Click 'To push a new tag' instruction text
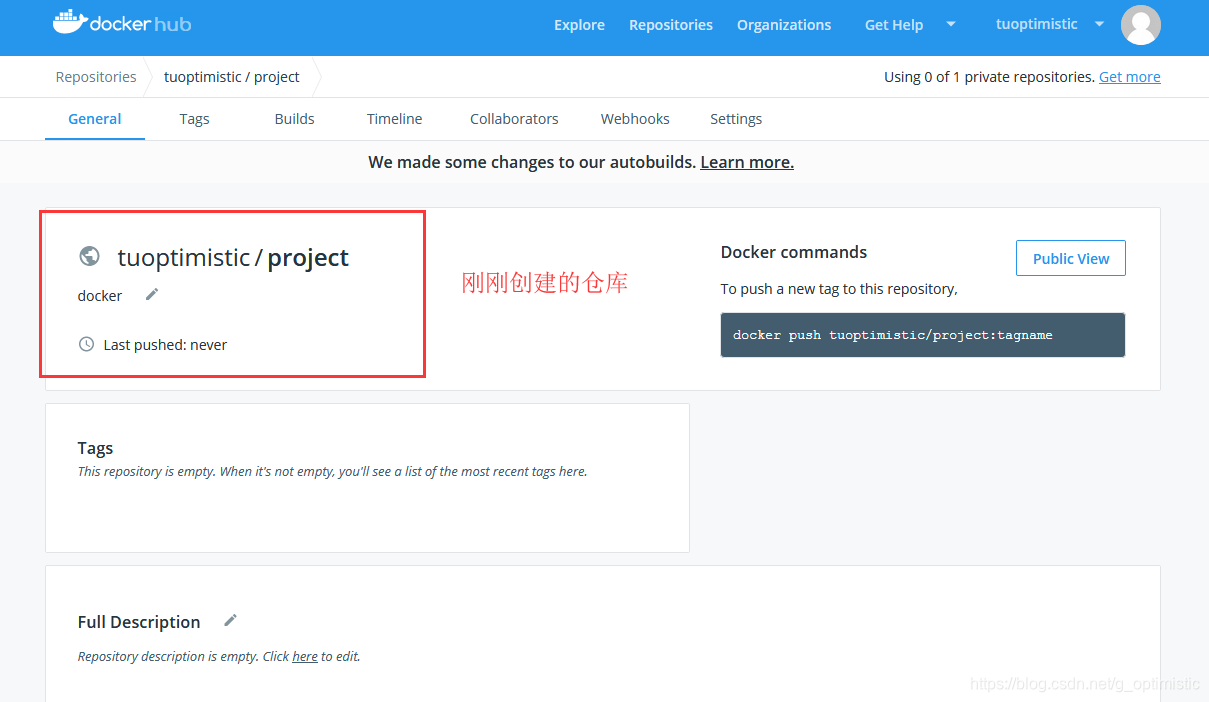Image resolution: width=1209 pixels, height=702 pixels. click(839, 289)
